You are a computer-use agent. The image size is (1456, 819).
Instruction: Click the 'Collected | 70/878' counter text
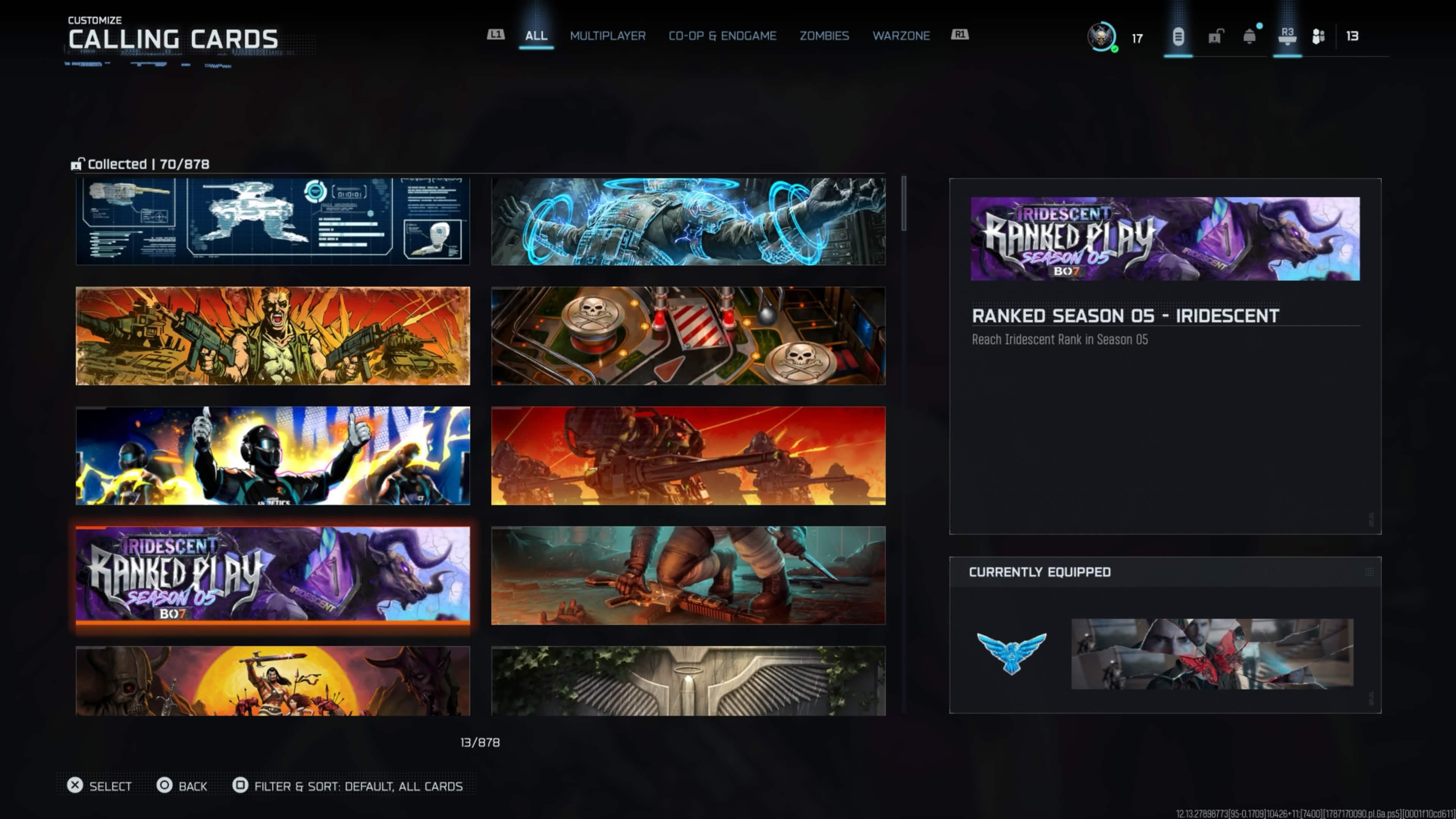(x=149, y=164)
